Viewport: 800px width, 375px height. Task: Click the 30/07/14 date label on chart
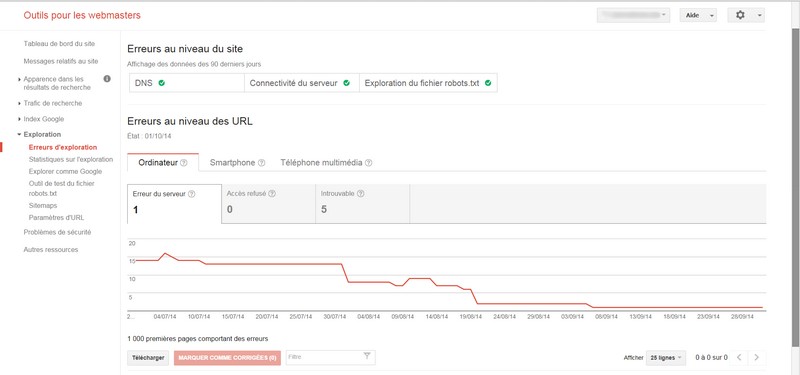335,317
